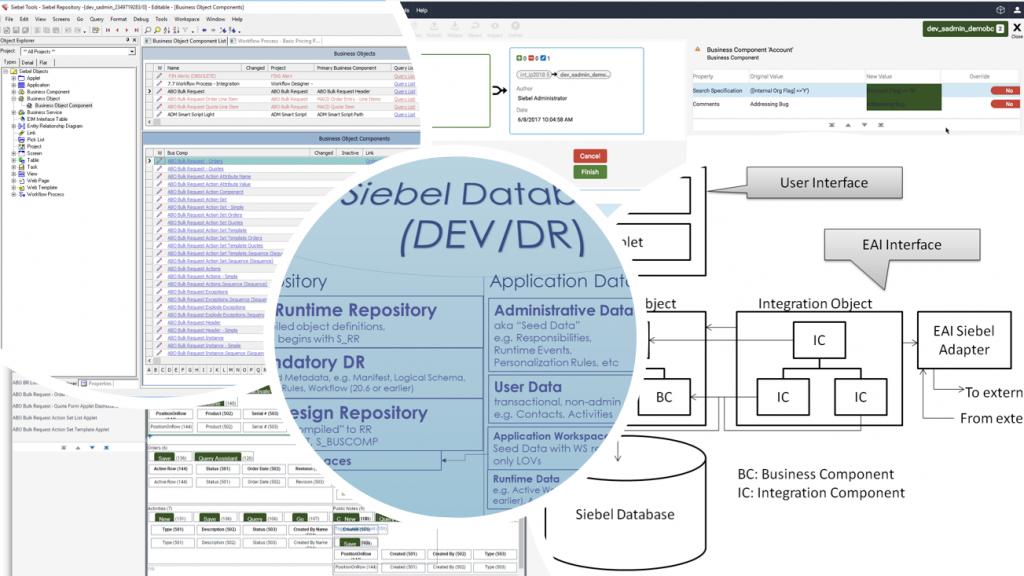This screenshot has width=1024, height=576.
Task: Click the first record navigation arrow icon
Action: point(108,30)
